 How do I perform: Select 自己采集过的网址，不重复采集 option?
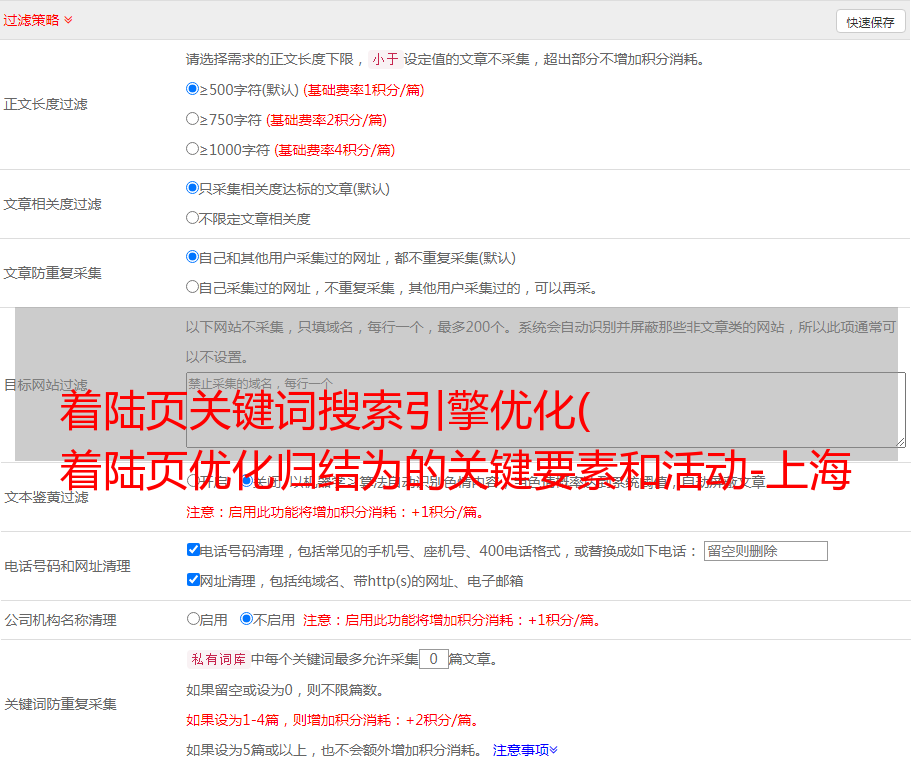pyautogui.click(x=193, y=287)
